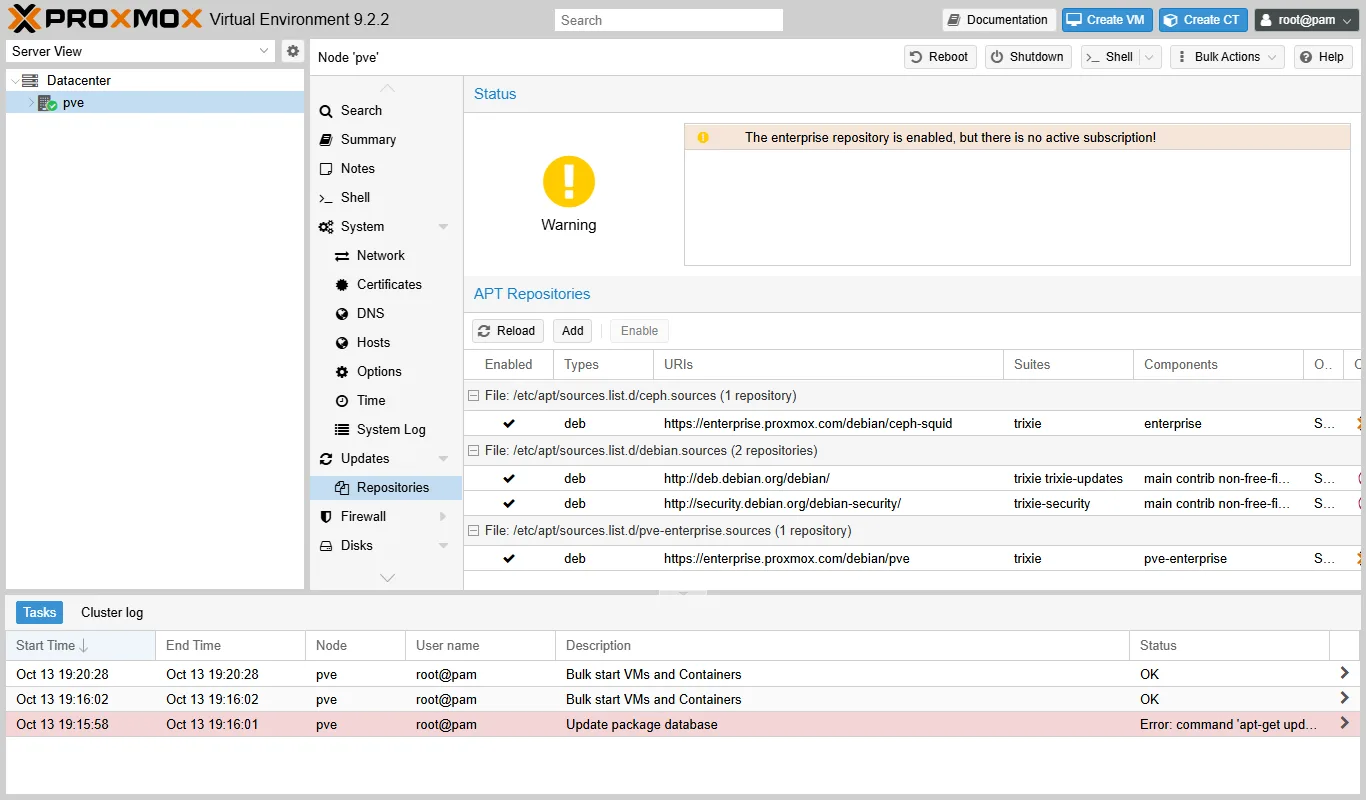The image size is (1366, 800).
Task: Collapse the ceph.sources file group
Action: [x=474, y=396]
